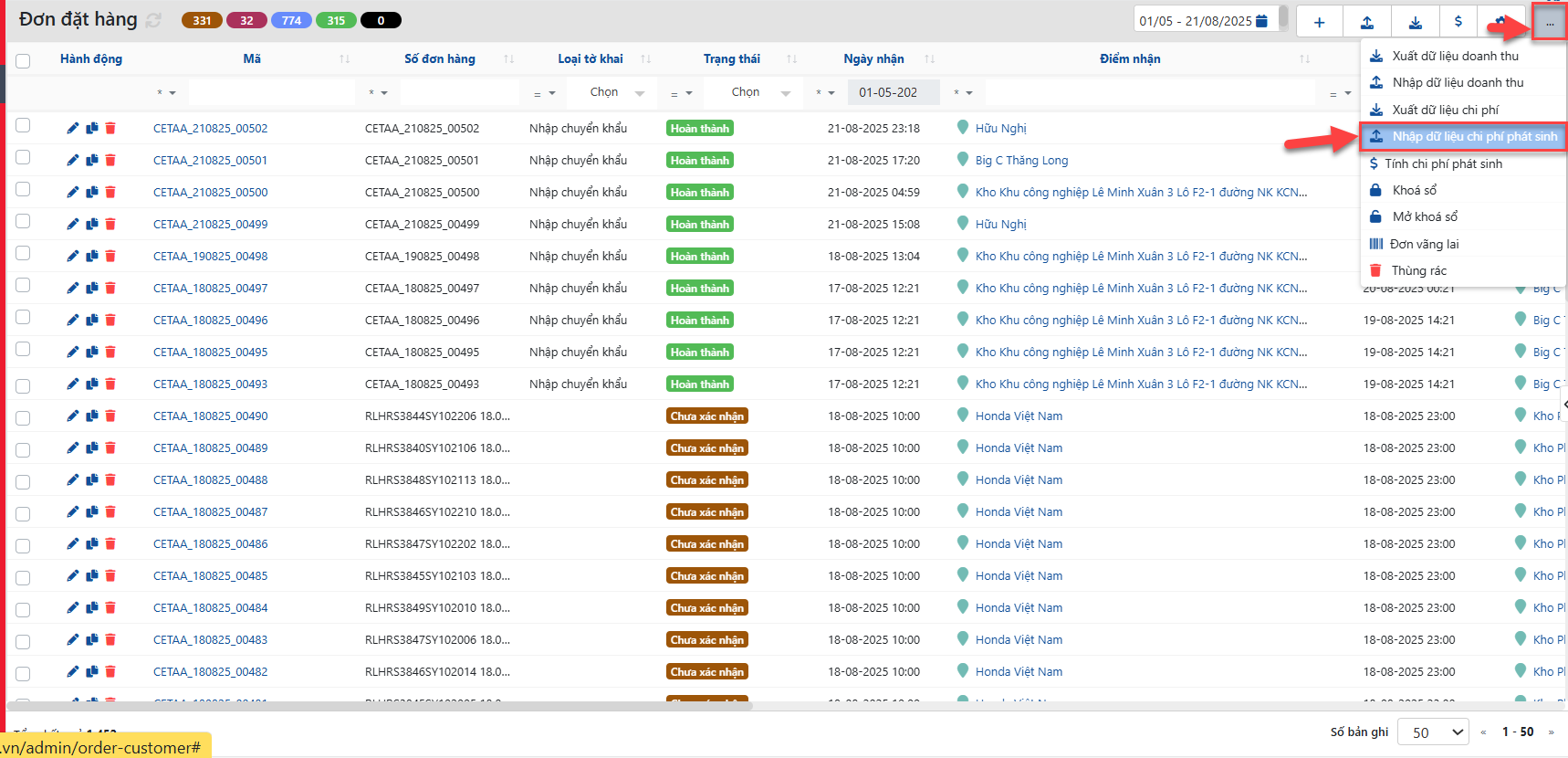Click the plus icon to add order

pos(1319,22)
